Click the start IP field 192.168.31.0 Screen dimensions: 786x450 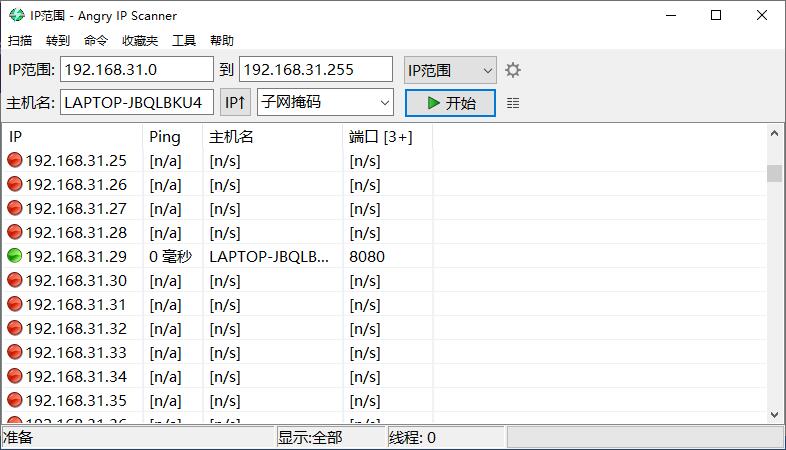pos(137,69)
